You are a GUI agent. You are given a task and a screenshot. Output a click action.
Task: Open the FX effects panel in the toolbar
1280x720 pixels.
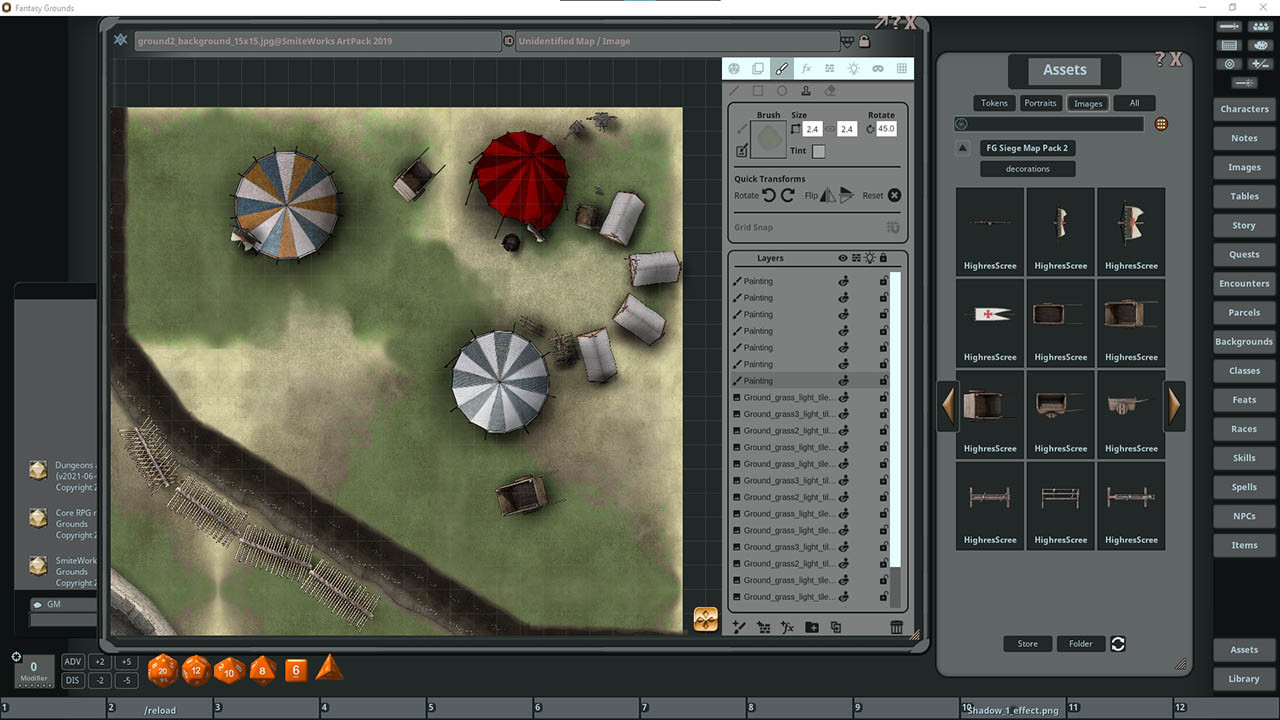(806, 68)
